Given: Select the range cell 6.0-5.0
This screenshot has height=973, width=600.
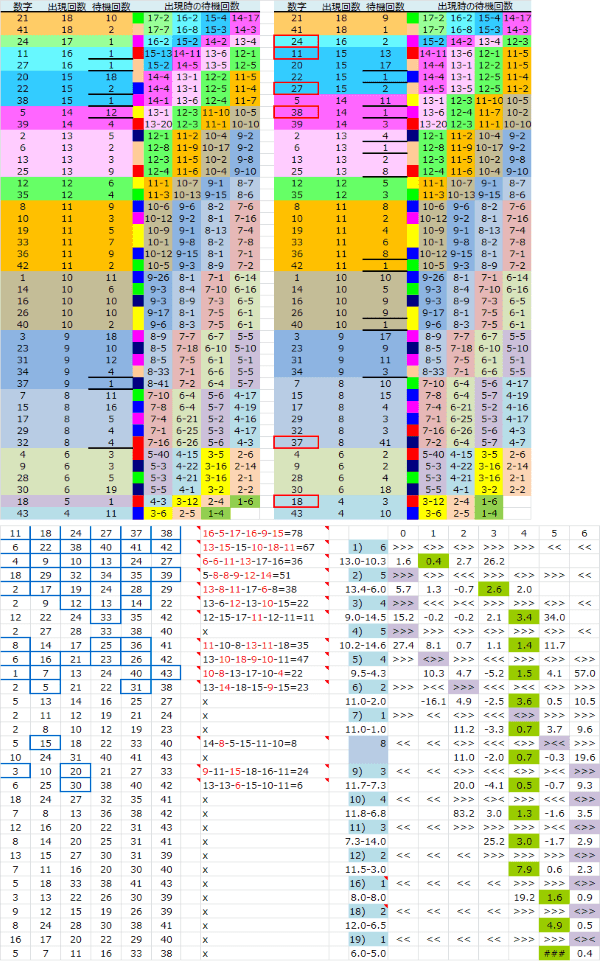Looking at the screenshot, I should pos(369,954).
